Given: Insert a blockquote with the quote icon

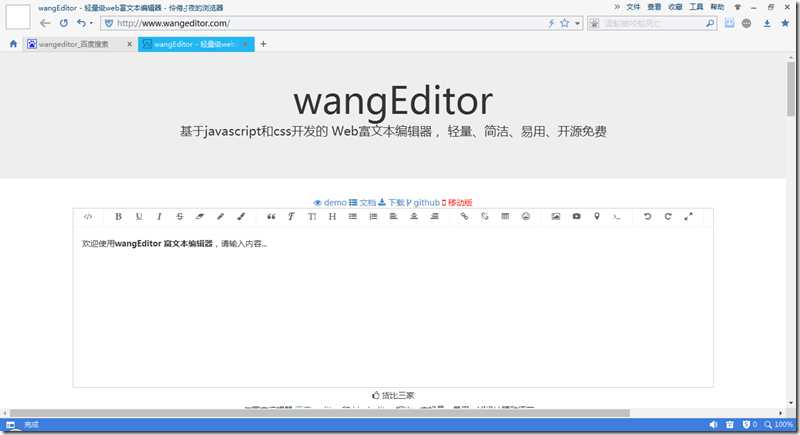Looking at the screenshot, I should (271, 217).
